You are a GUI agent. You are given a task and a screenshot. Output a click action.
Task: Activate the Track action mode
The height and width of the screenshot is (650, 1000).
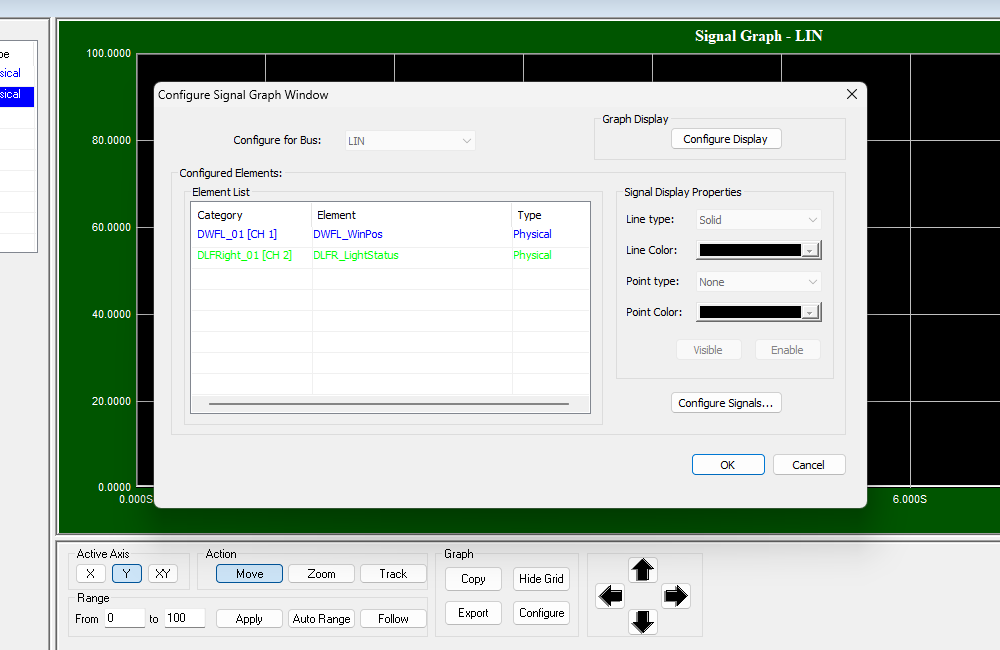pyautogui.click(x=393, y=573)
